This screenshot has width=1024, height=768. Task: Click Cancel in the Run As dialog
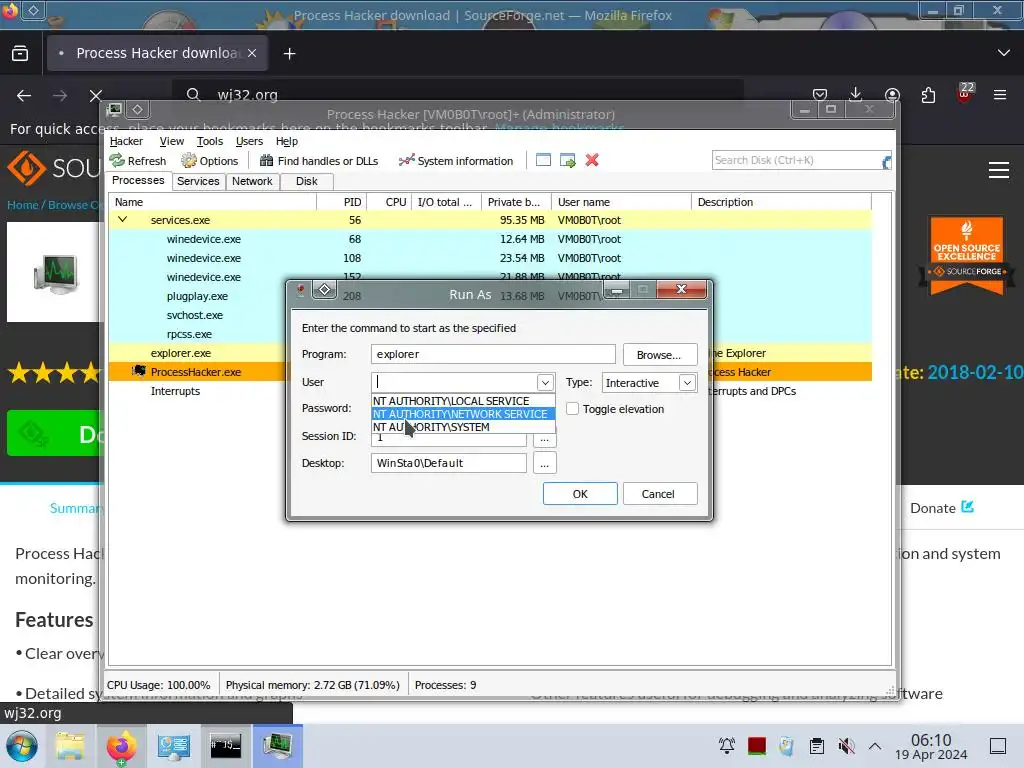660,494
